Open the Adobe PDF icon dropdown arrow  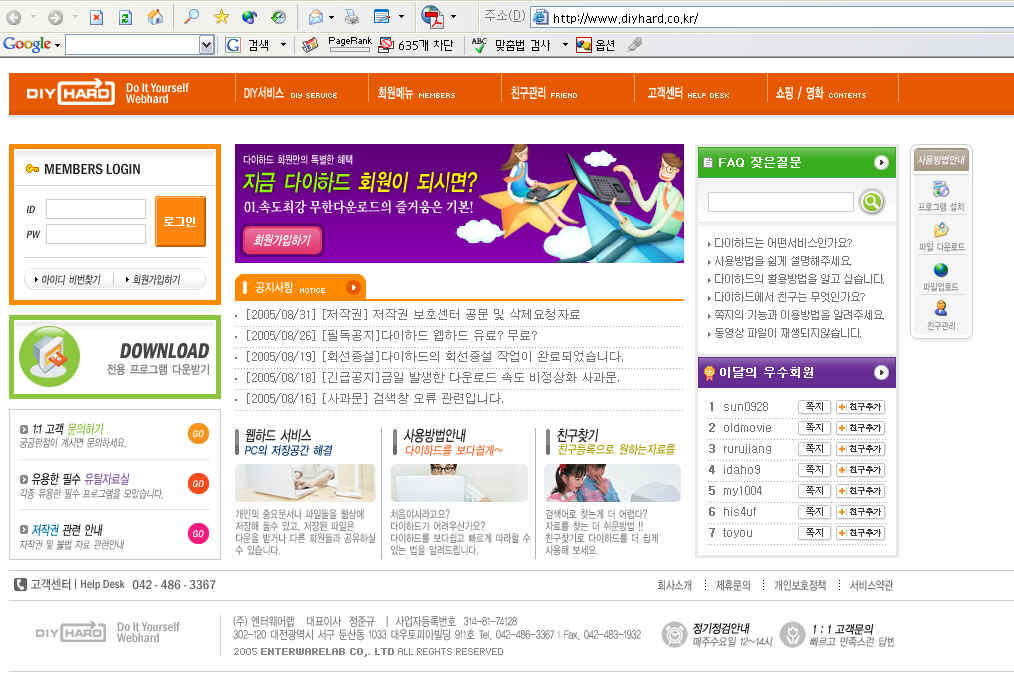tap(453, 17)
